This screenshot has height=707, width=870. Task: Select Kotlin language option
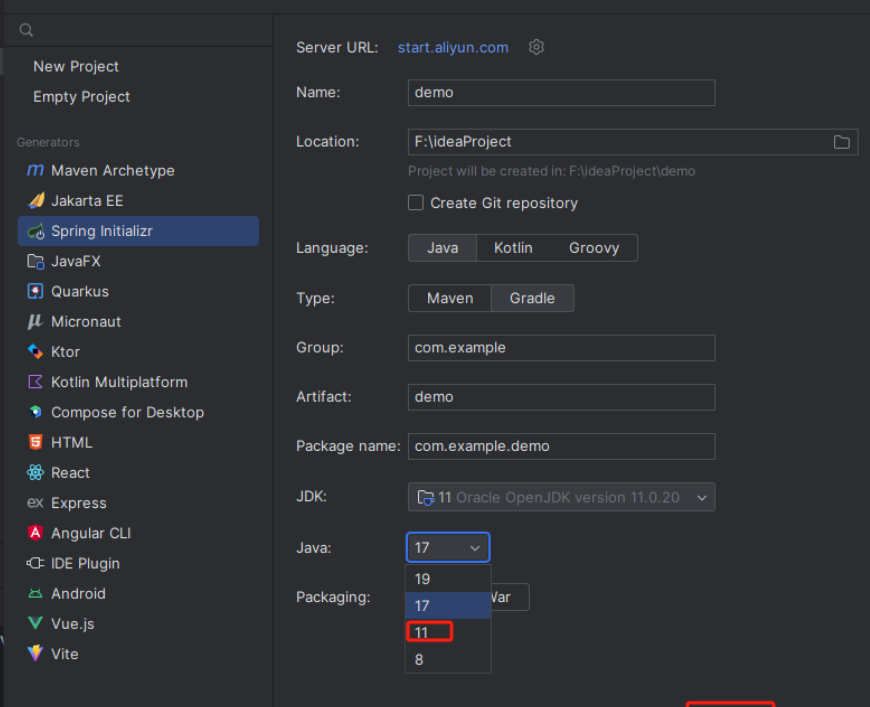point(513,248)
